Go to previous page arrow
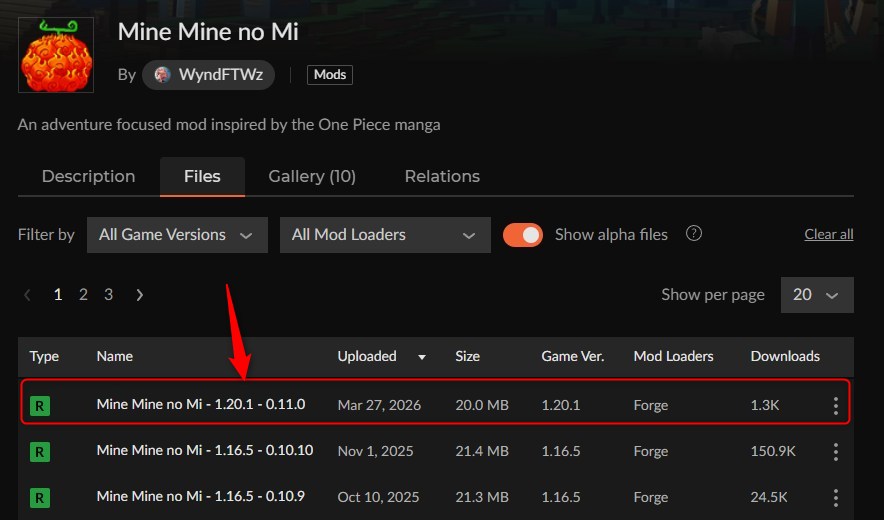 click(x=26, y=294)
